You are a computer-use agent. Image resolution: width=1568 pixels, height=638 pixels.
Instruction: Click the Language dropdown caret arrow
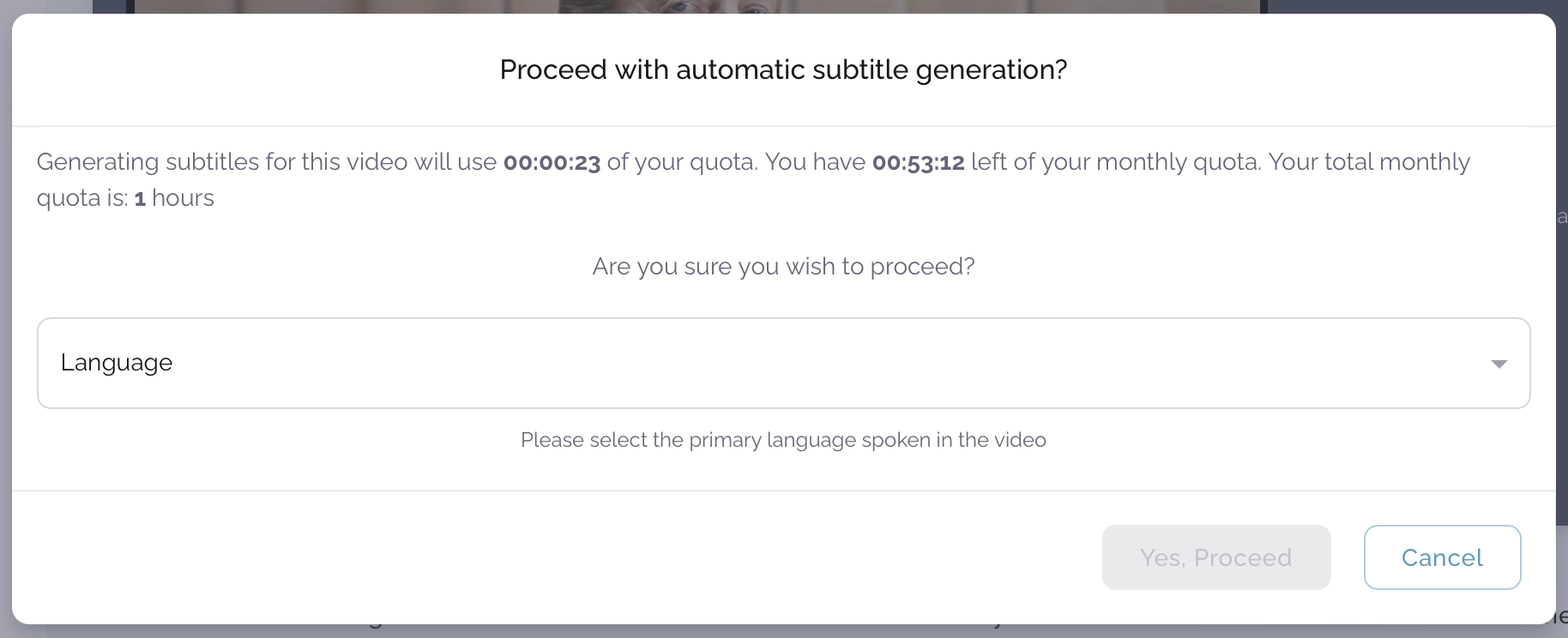[x=1499, y=364]
